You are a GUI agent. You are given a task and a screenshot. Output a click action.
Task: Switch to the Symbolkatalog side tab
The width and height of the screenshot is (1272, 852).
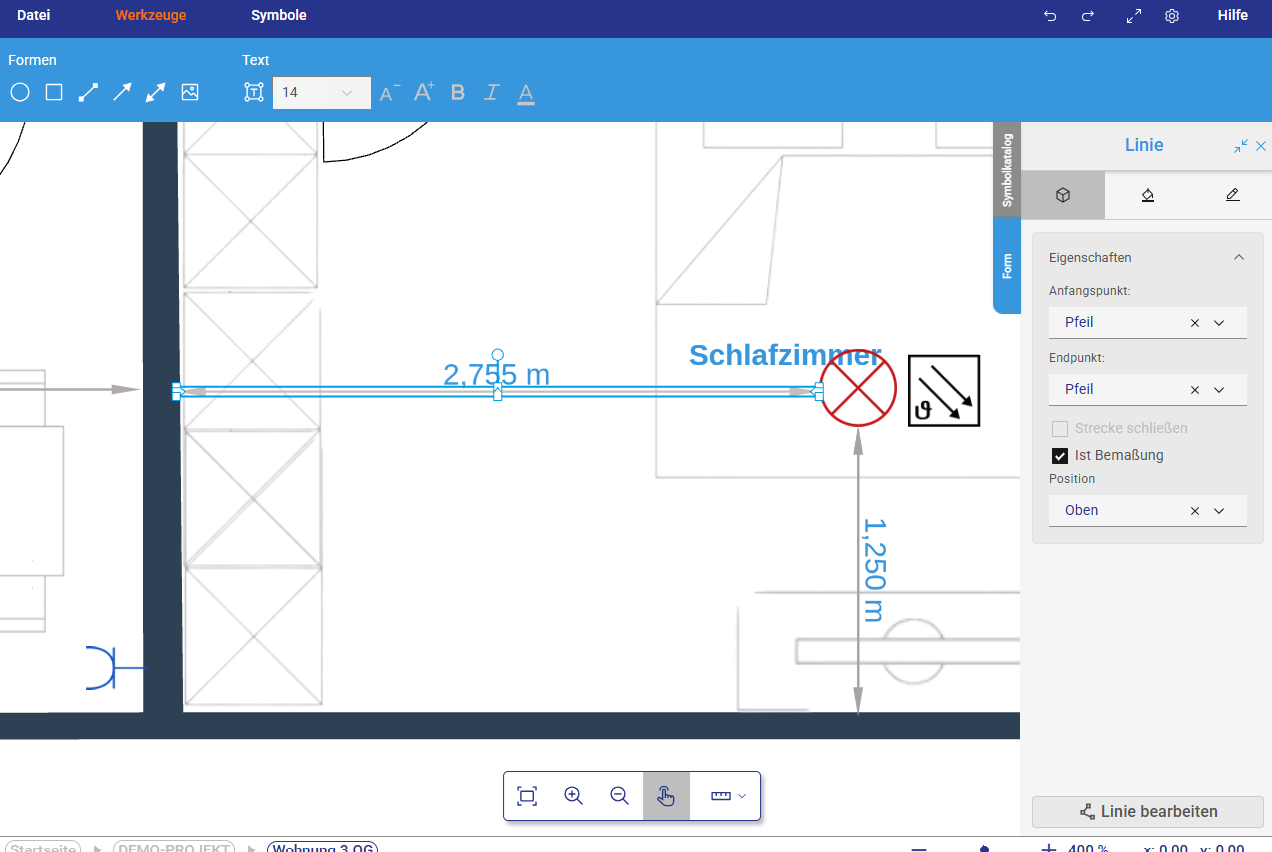(1007, 170)
